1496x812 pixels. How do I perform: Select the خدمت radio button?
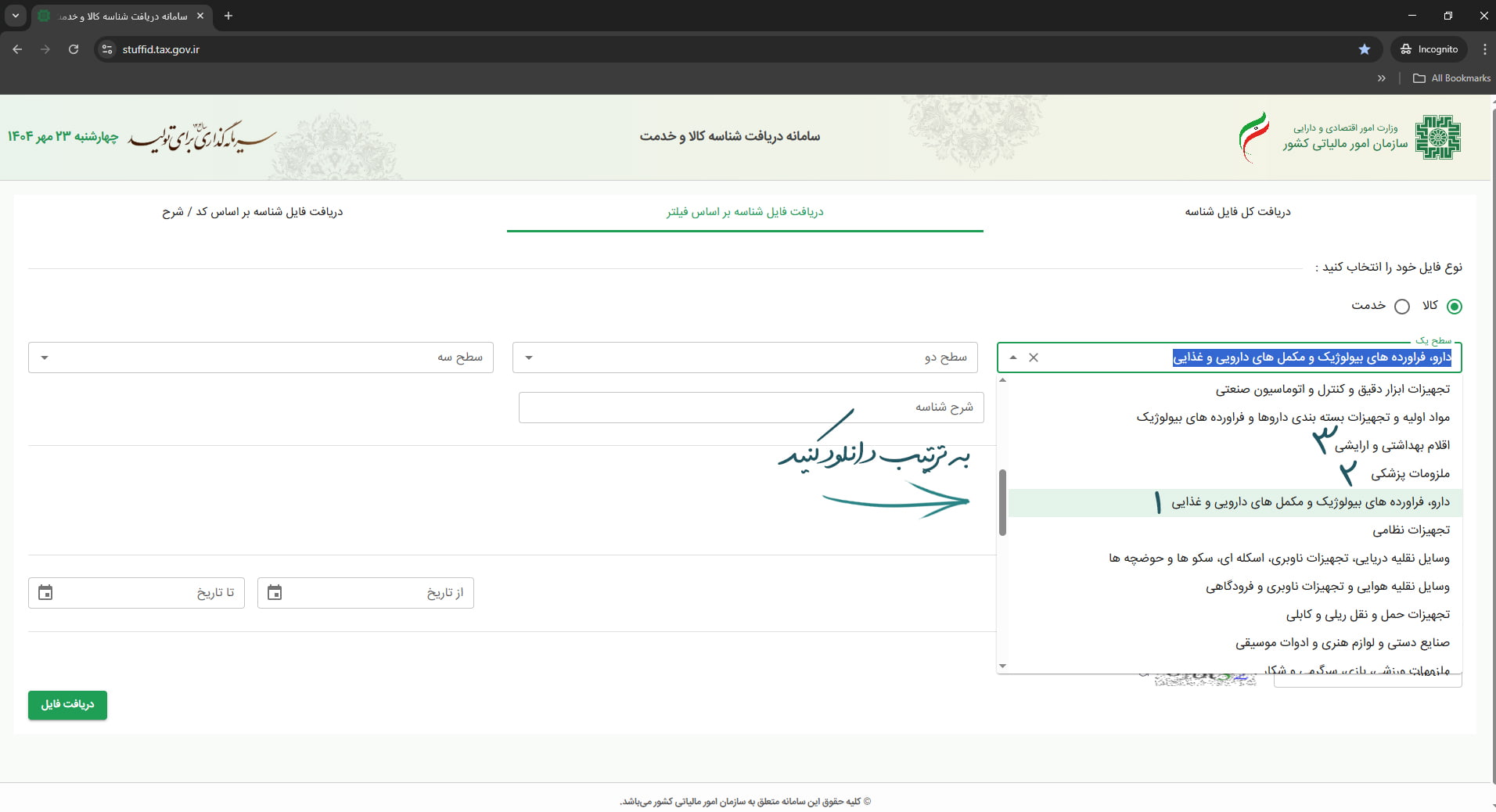pos(1402,307)
